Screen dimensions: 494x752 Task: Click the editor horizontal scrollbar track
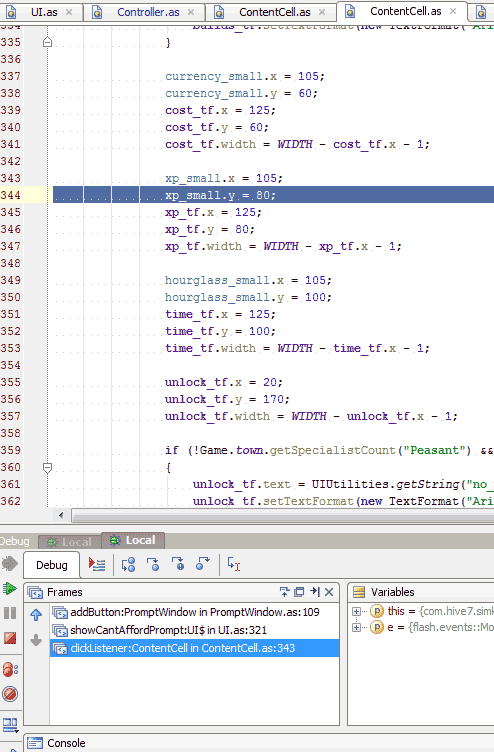[283, 516]
